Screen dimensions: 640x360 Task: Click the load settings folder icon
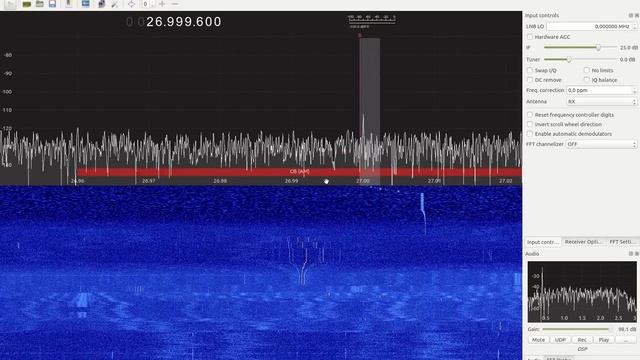[40, 4]
